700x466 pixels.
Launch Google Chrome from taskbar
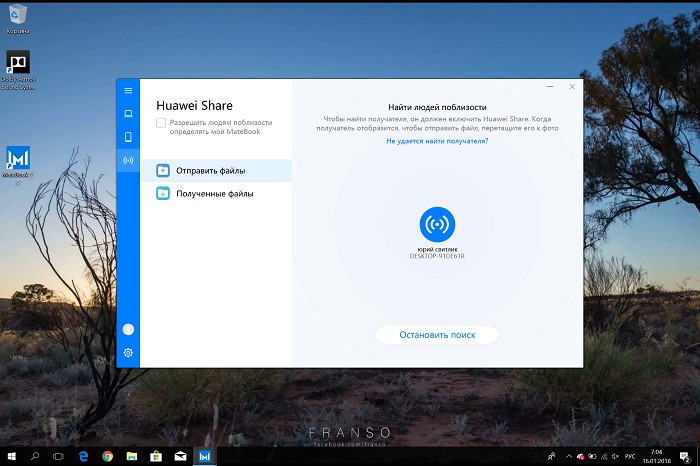tap(107, 456)
